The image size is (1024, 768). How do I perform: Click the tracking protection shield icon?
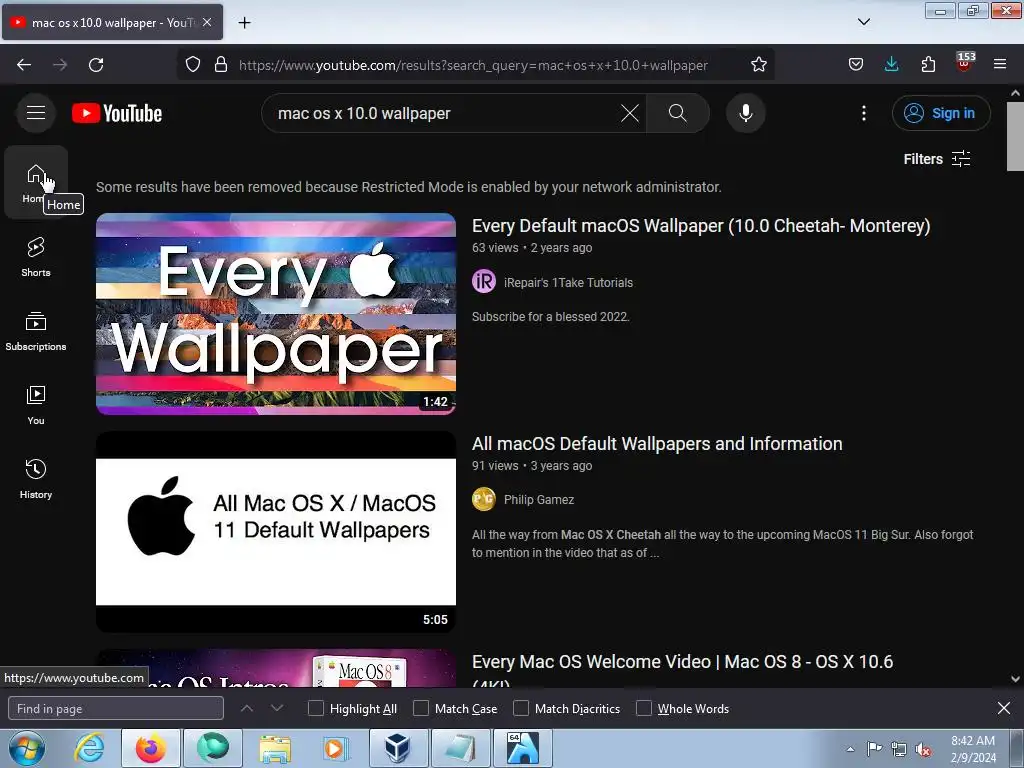[x=193, y=65]
